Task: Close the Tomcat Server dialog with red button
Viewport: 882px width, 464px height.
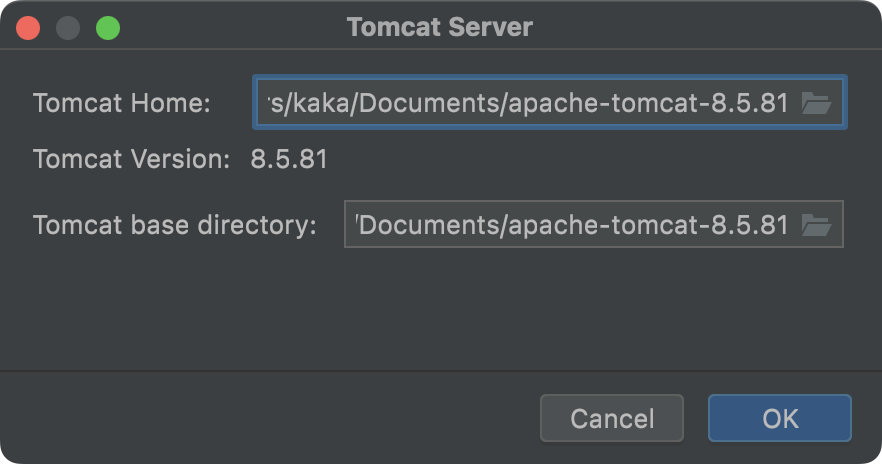Action: [28, 28]
